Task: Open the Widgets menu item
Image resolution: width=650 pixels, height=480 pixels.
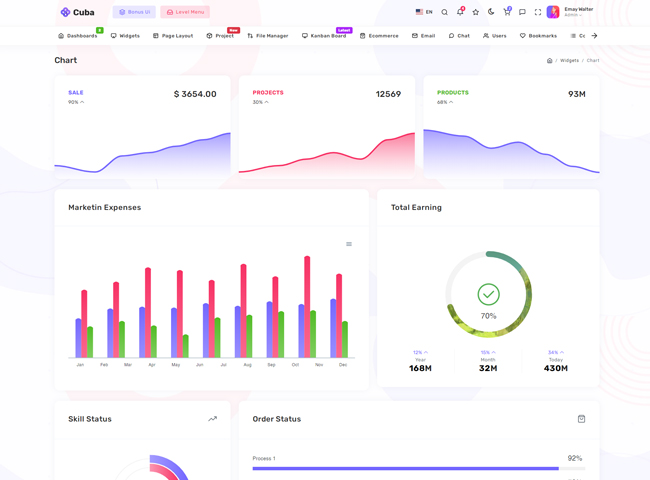Action: click(125, 36)
